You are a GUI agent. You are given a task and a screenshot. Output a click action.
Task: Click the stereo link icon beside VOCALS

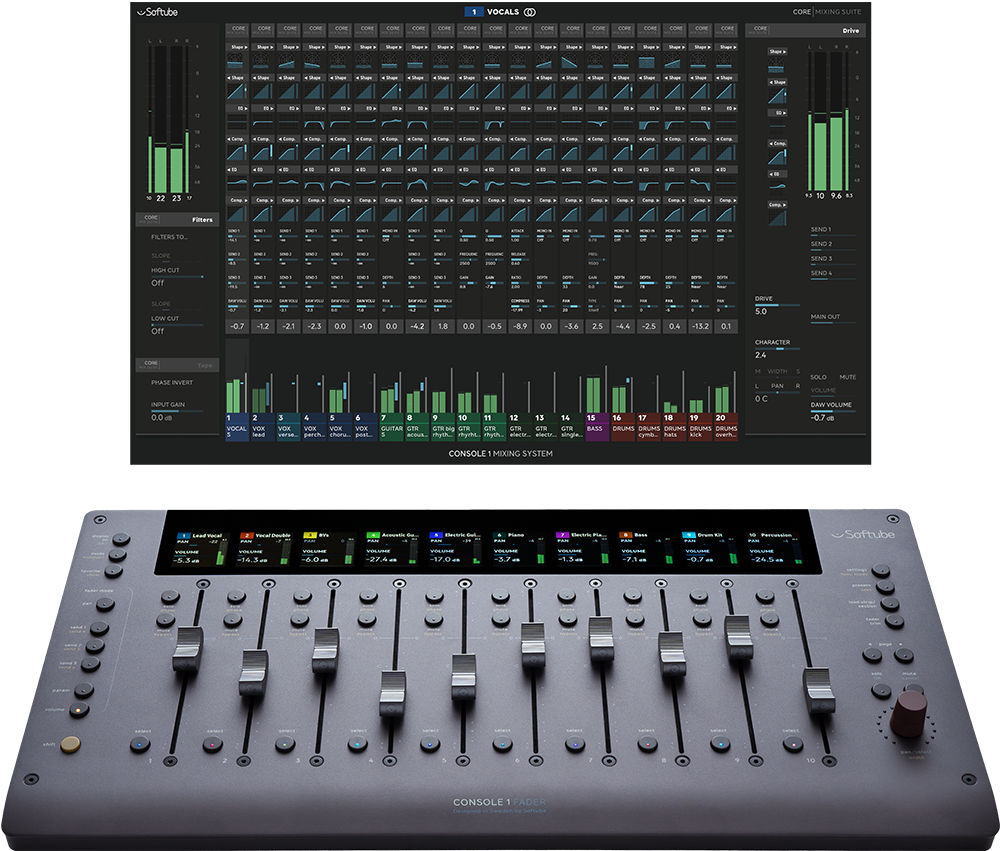529,13
